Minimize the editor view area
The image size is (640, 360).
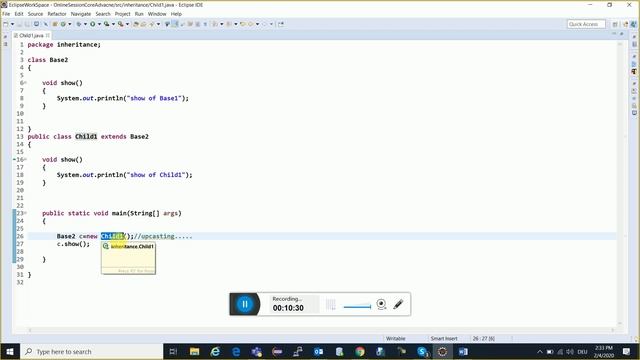[614, 33]
